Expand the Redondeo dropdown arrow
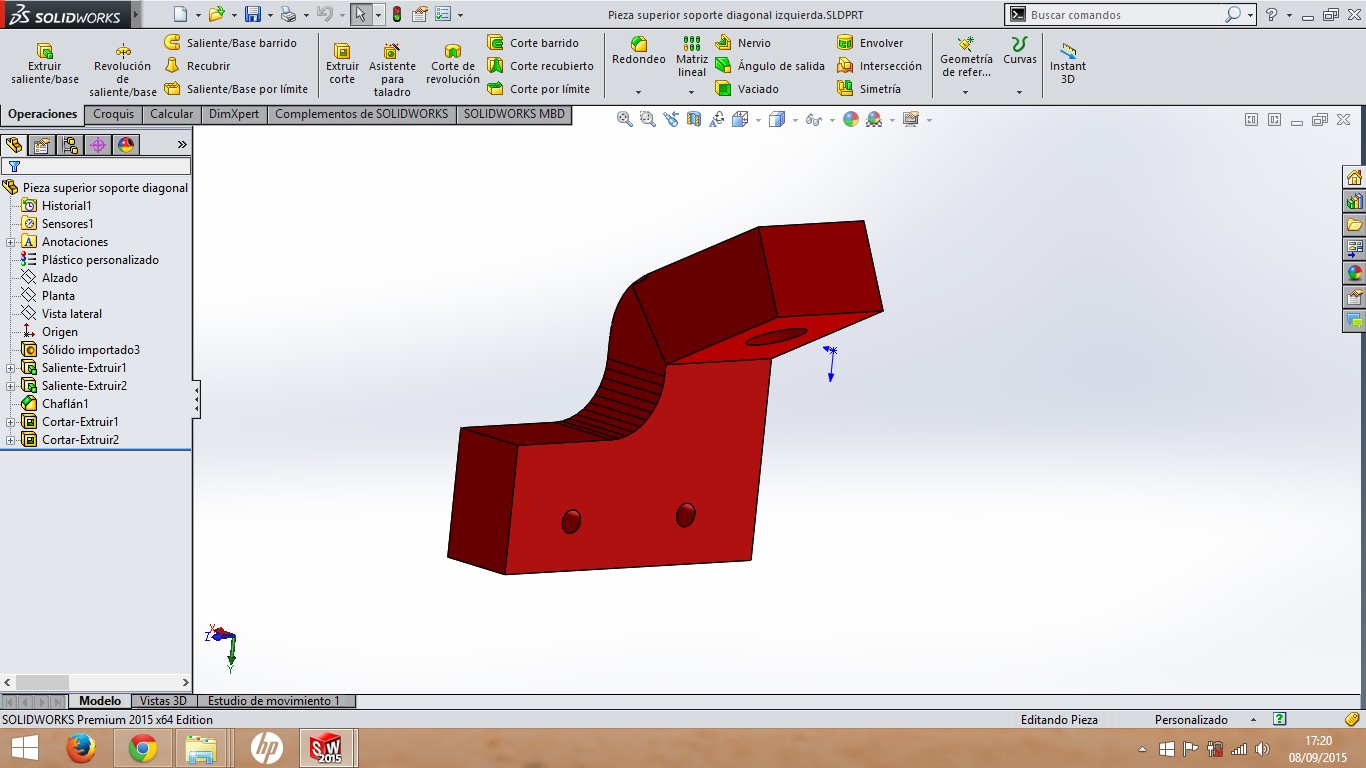 638,92
